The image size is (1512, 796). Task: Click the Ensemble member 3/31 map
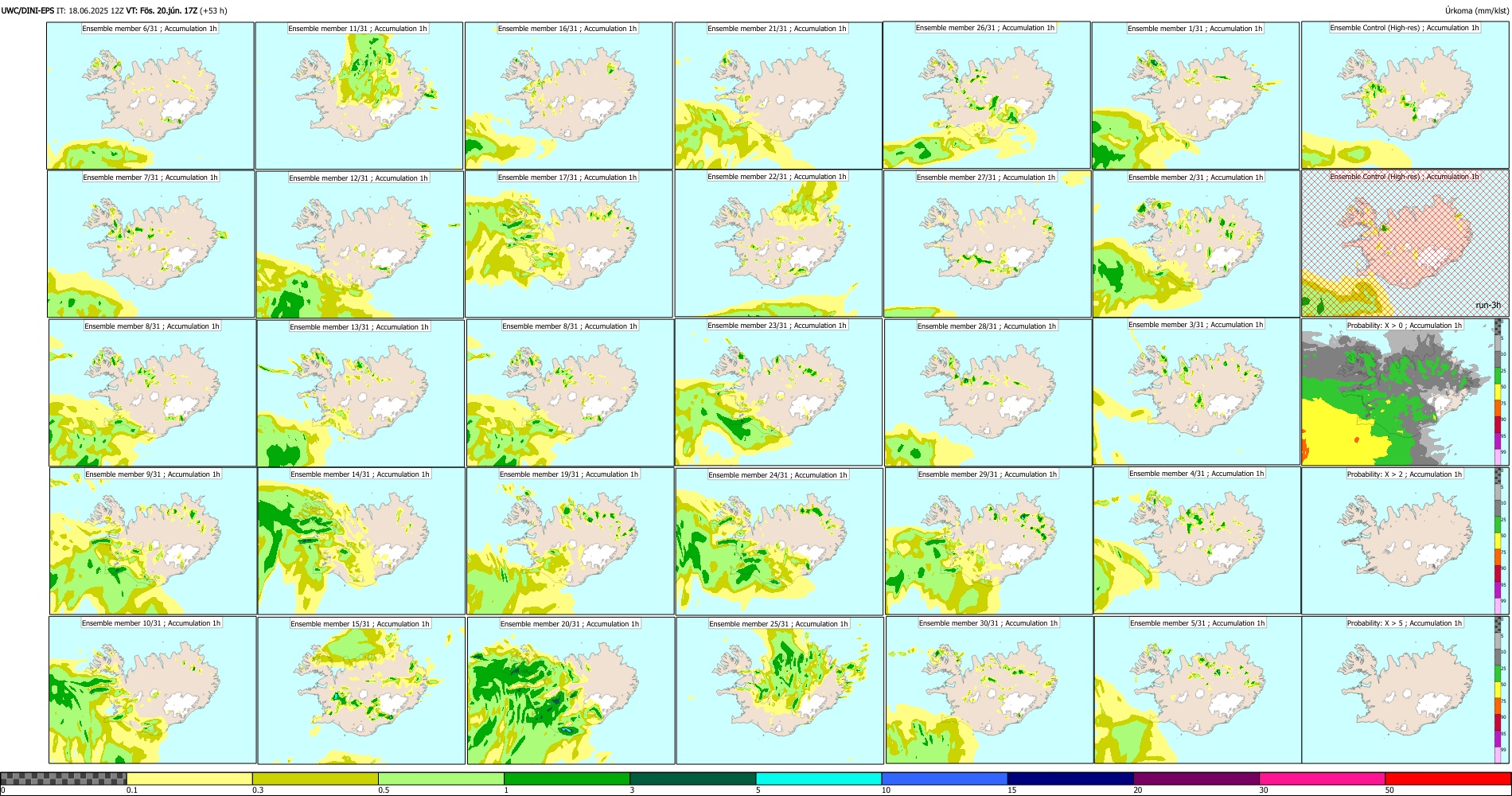(1196, 392)
